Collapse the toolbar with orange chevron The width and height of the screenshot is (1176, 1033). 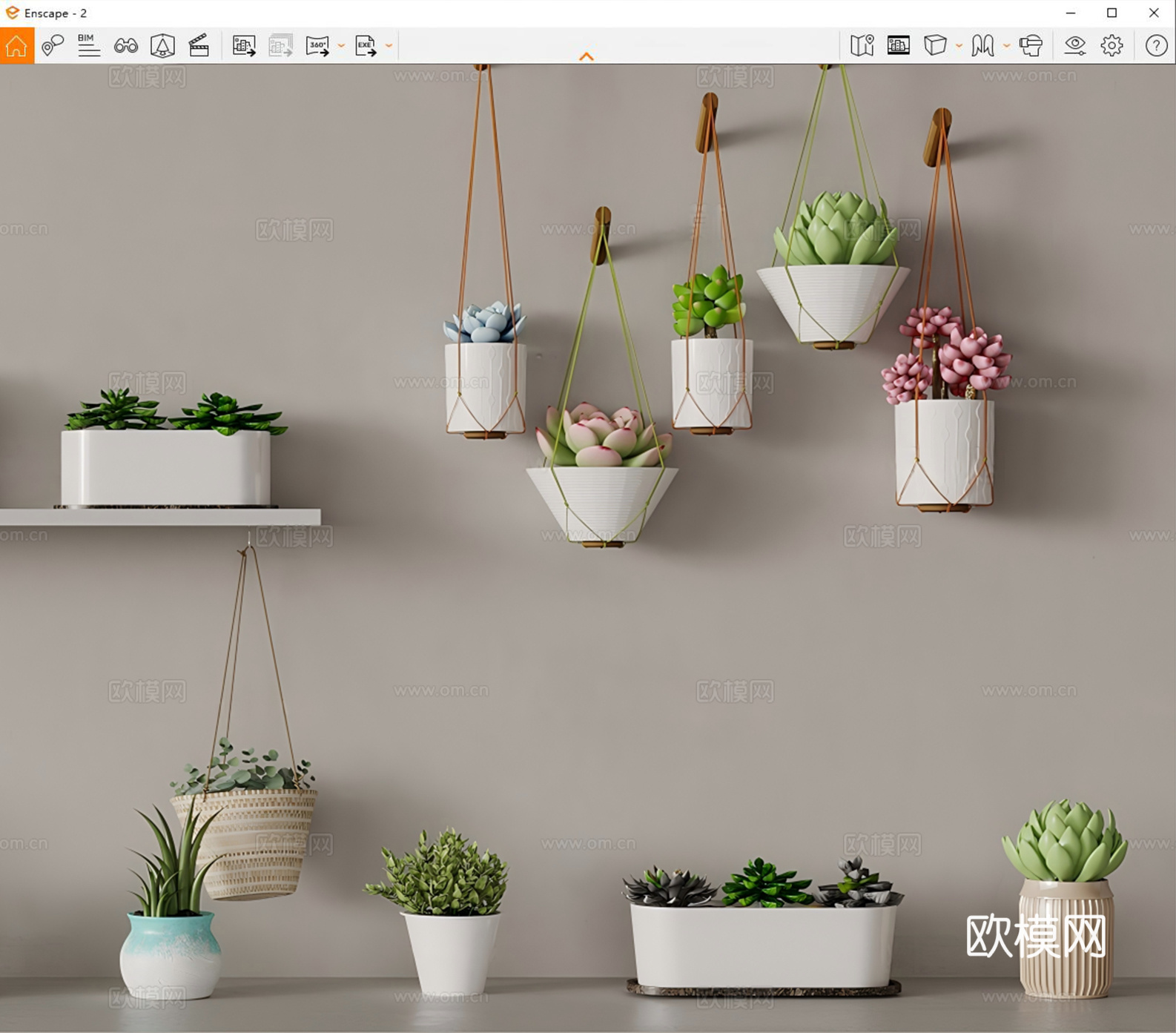click(x=587, y=56)
